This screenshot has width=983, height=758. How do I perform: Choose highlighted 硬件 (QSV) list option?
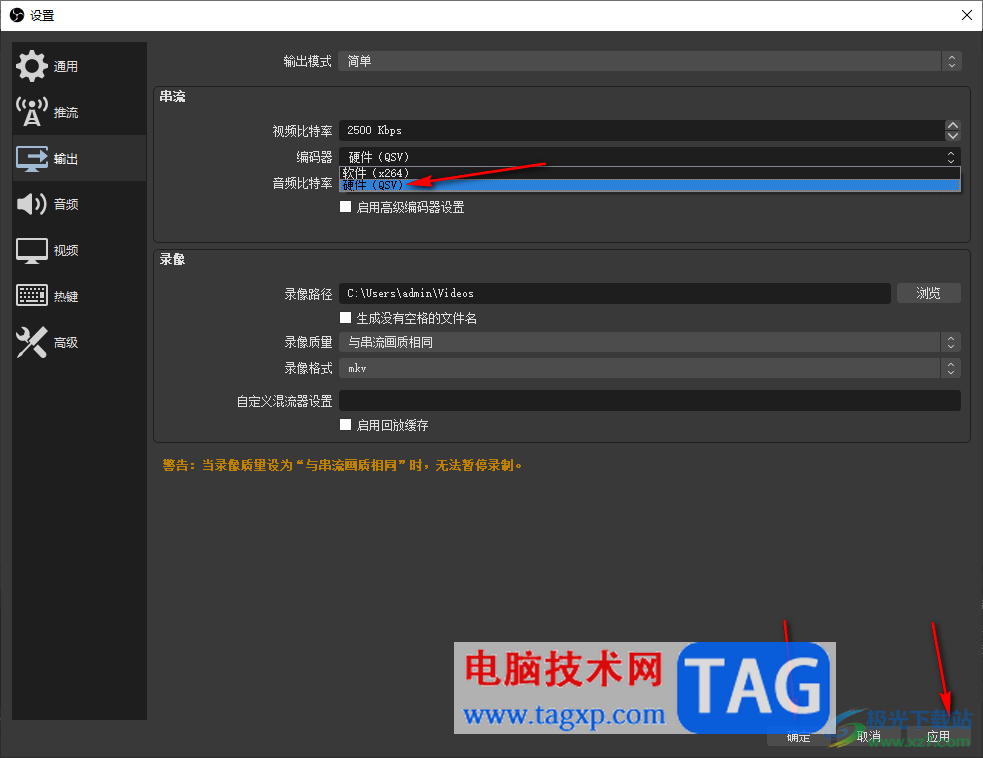click(649, 185)
